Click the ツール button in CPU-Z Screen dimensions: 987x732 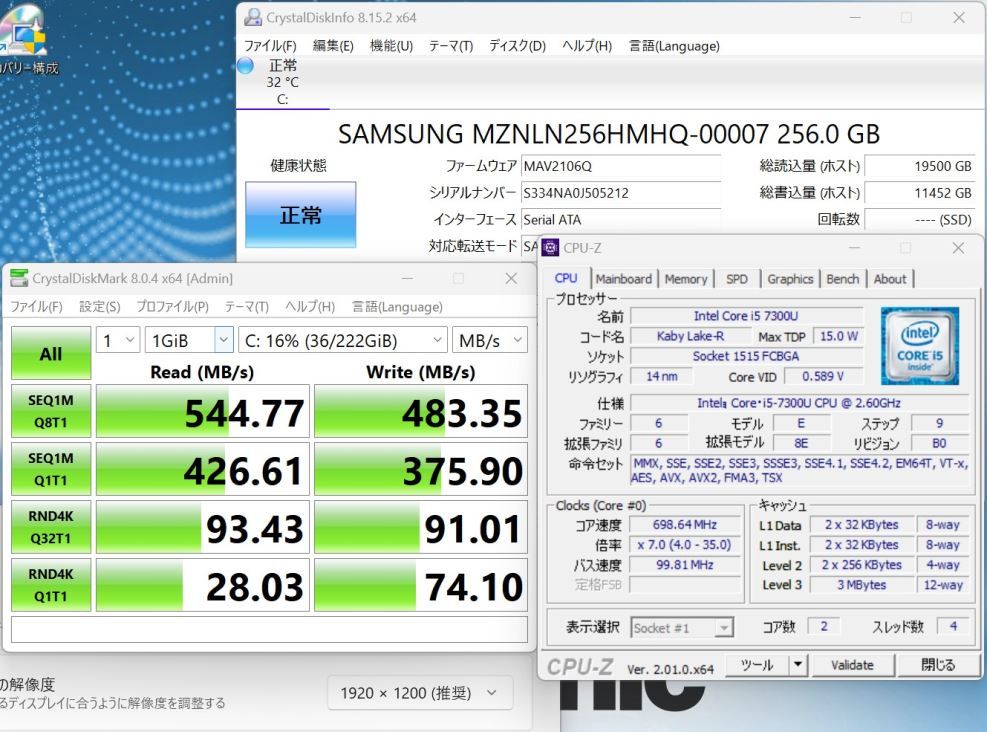[757, 665]
